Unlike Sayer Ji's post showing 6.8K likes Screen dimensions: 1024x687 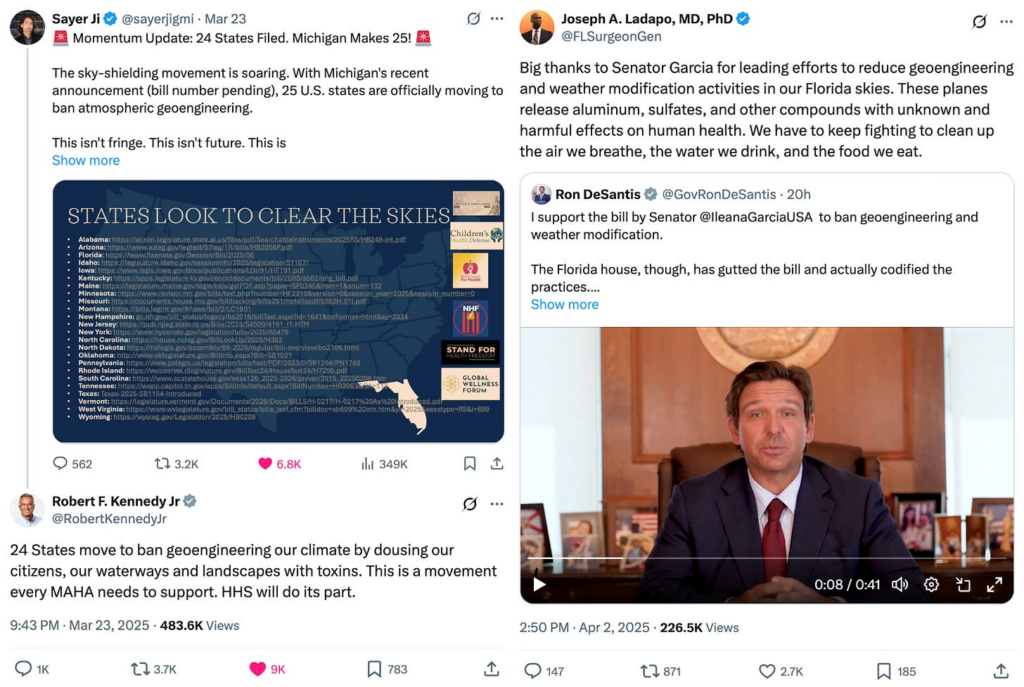[x=264, y=464]
